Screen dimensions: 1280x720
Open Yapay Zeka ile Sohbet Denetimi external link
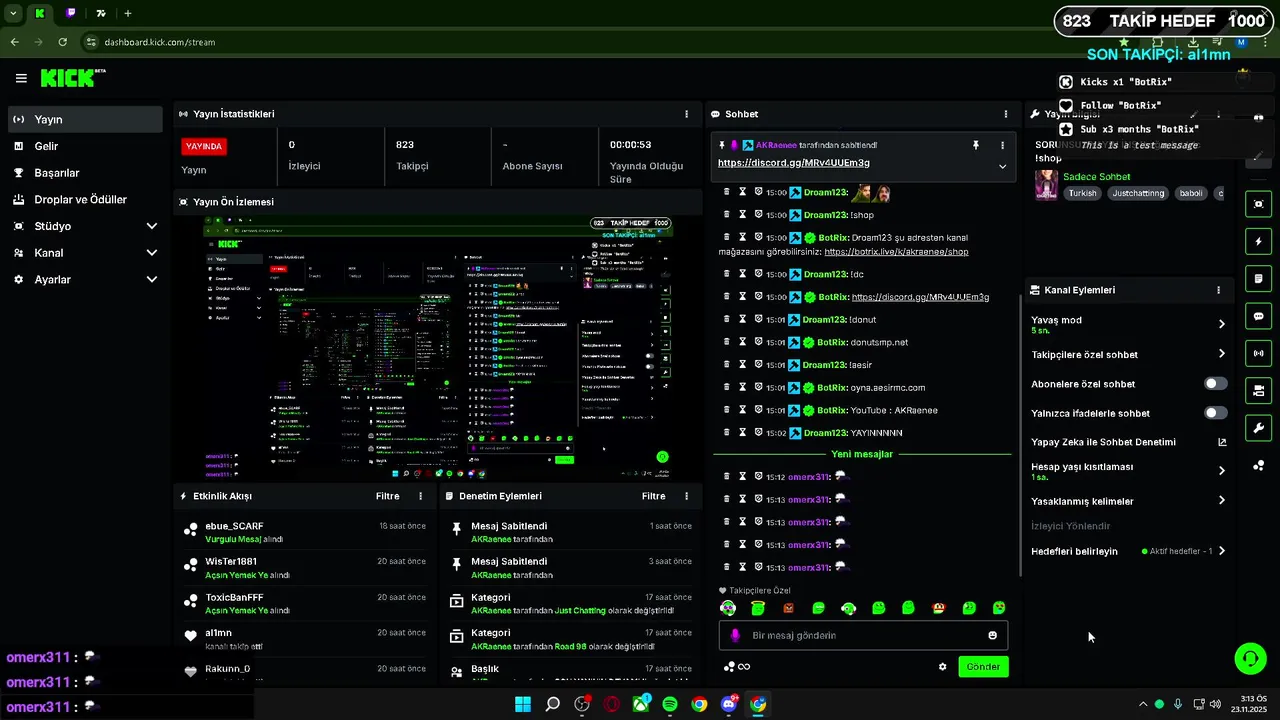[x=1221, y=442]
